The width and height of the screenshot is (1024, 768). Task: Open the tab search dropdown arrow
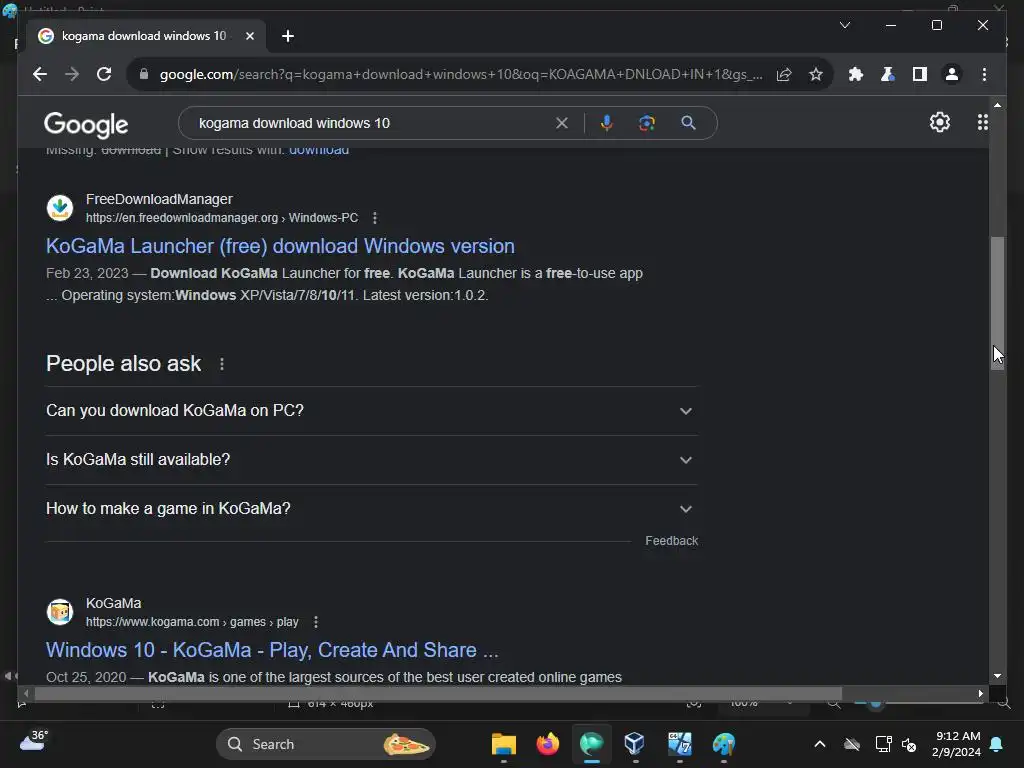coord(844,25)
